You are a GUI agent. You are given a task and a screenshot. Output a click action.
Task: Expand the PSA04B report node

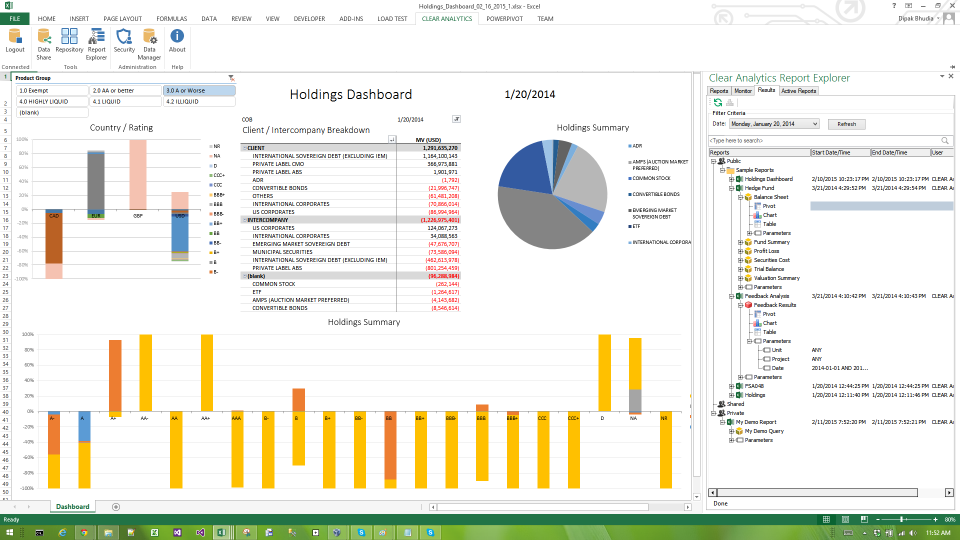coord(731,386)
